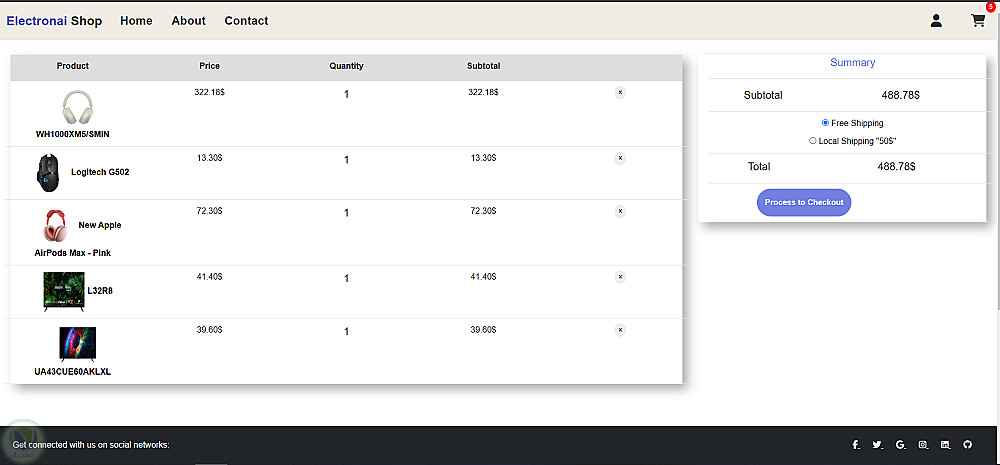Click the L32R8 TV image

click(64, 292)
